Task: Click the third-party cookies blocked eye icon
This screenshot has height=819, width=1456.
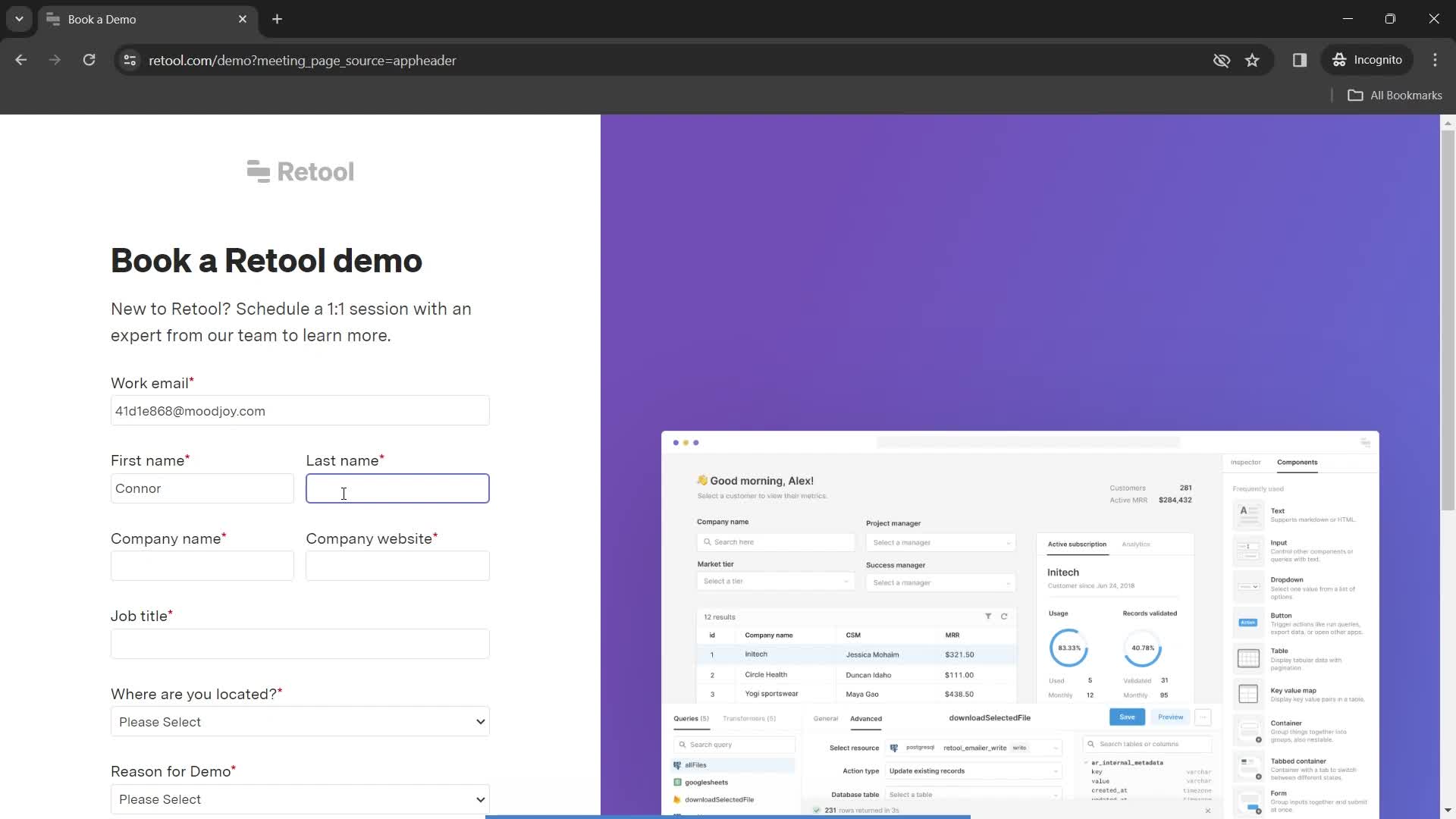Action: tap(1221, 60)
